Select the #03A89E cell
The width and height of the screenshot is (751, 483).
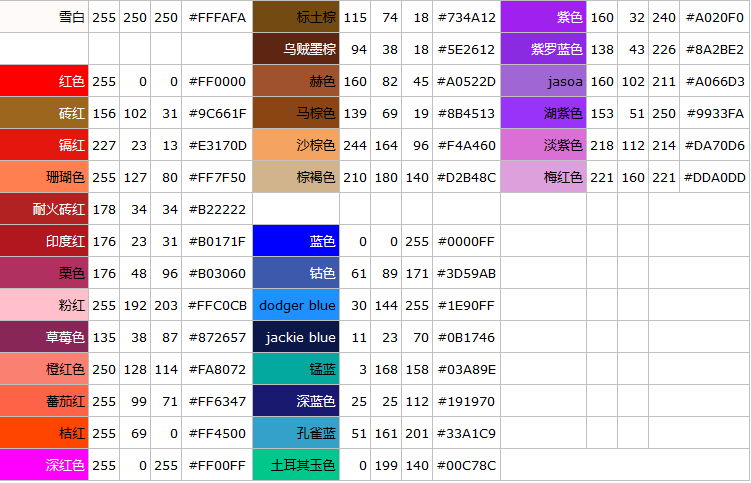[x=467, y=369]
